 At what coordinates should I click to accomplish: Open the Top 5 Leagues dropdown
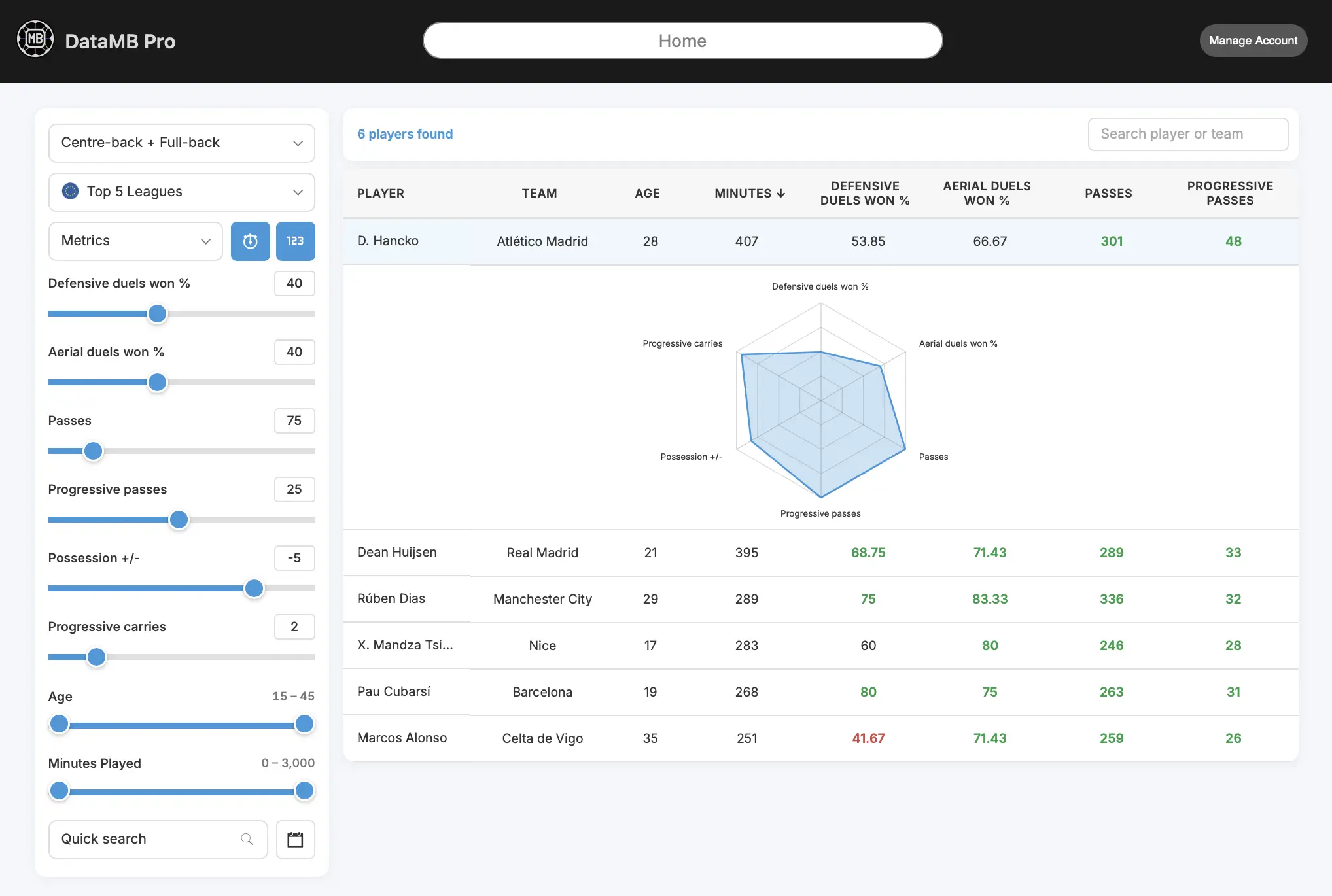point(182,192)
